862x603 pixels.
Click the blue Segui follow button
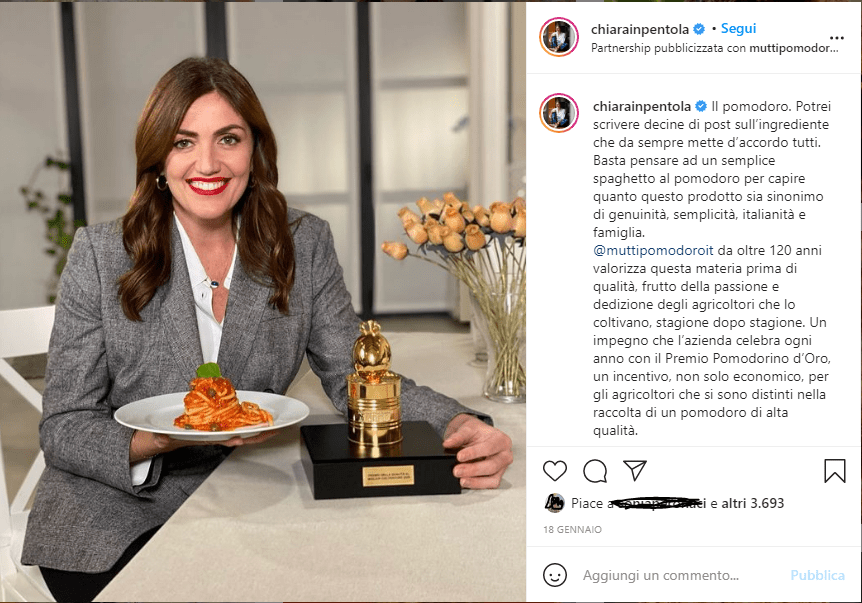(738, 29)
